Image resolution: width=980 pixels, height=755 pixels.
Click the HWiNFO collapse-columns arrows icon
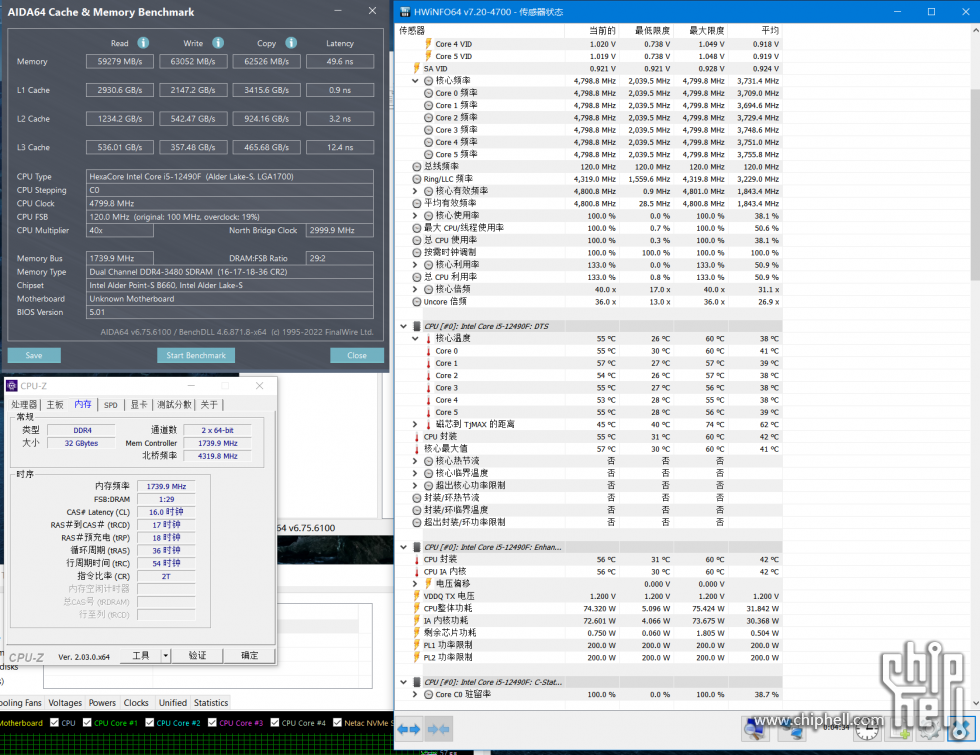click(438, 729)
